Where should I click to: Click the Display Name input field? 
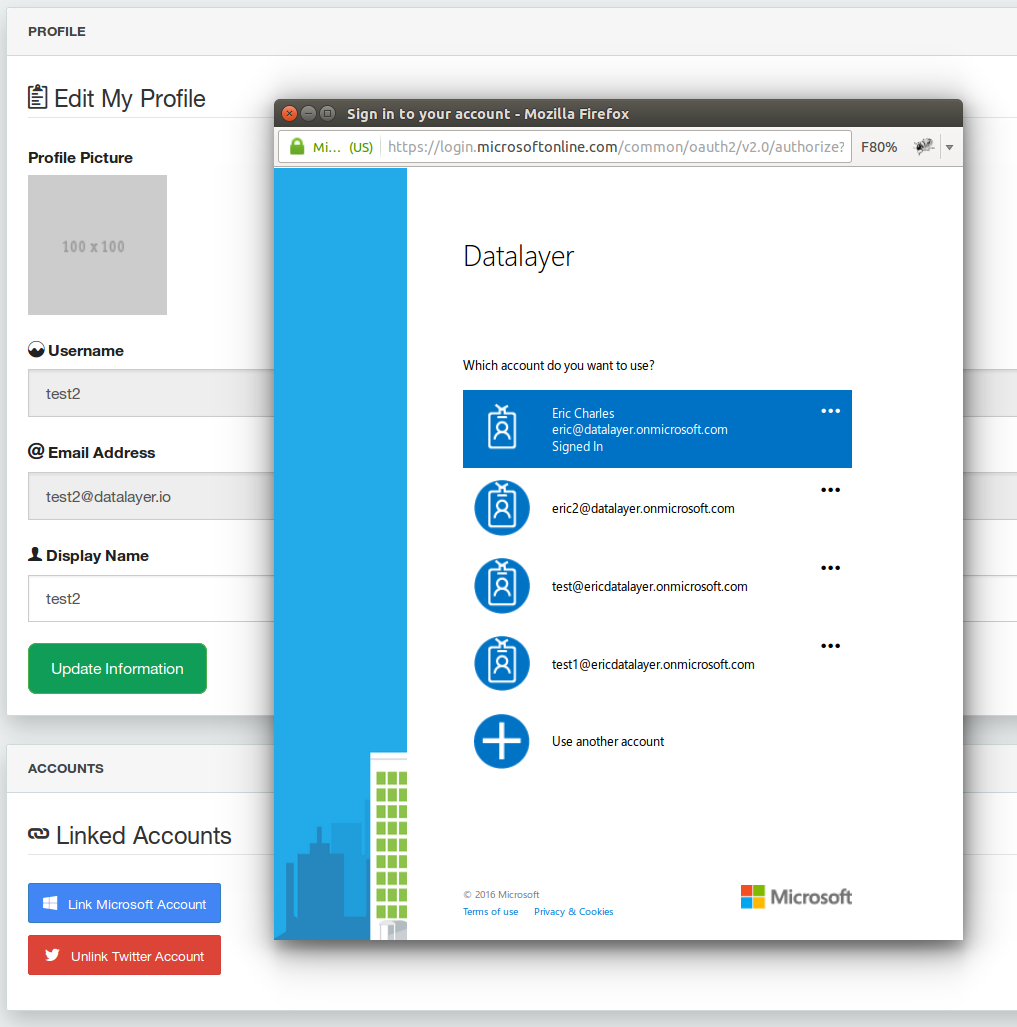[151, 598]
